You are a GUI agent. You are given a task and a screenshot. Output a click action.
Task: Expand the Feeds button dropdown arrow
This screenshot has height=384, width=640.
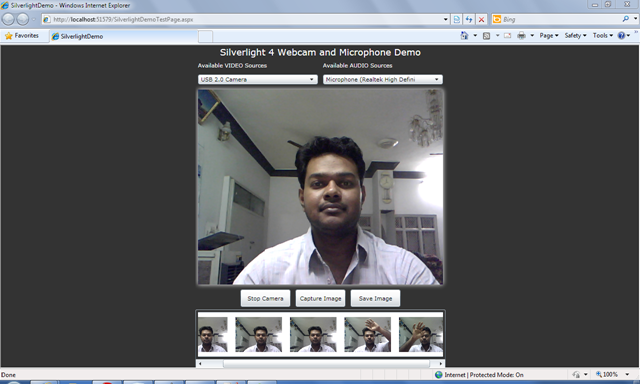click(497, 36)
